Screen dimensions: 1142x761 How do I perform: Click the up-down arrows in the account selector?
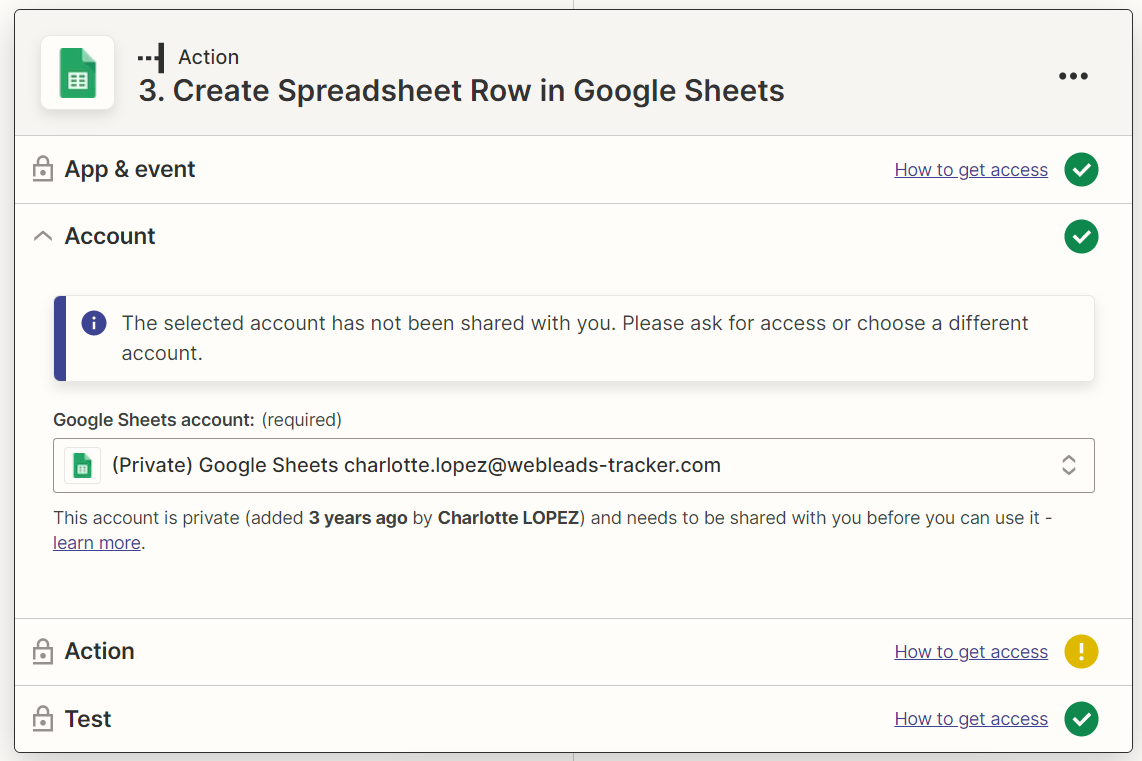click(1068, 465)
